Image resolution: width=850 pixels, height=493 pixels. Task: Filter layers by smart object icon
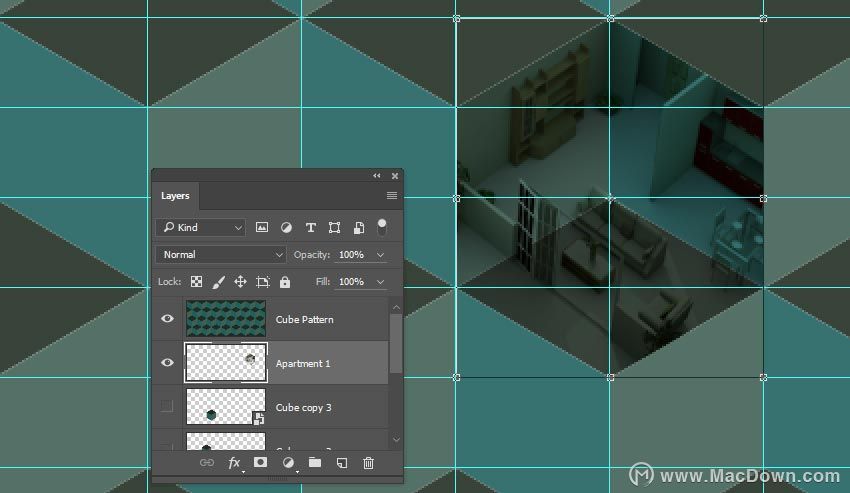coord(359,228)
